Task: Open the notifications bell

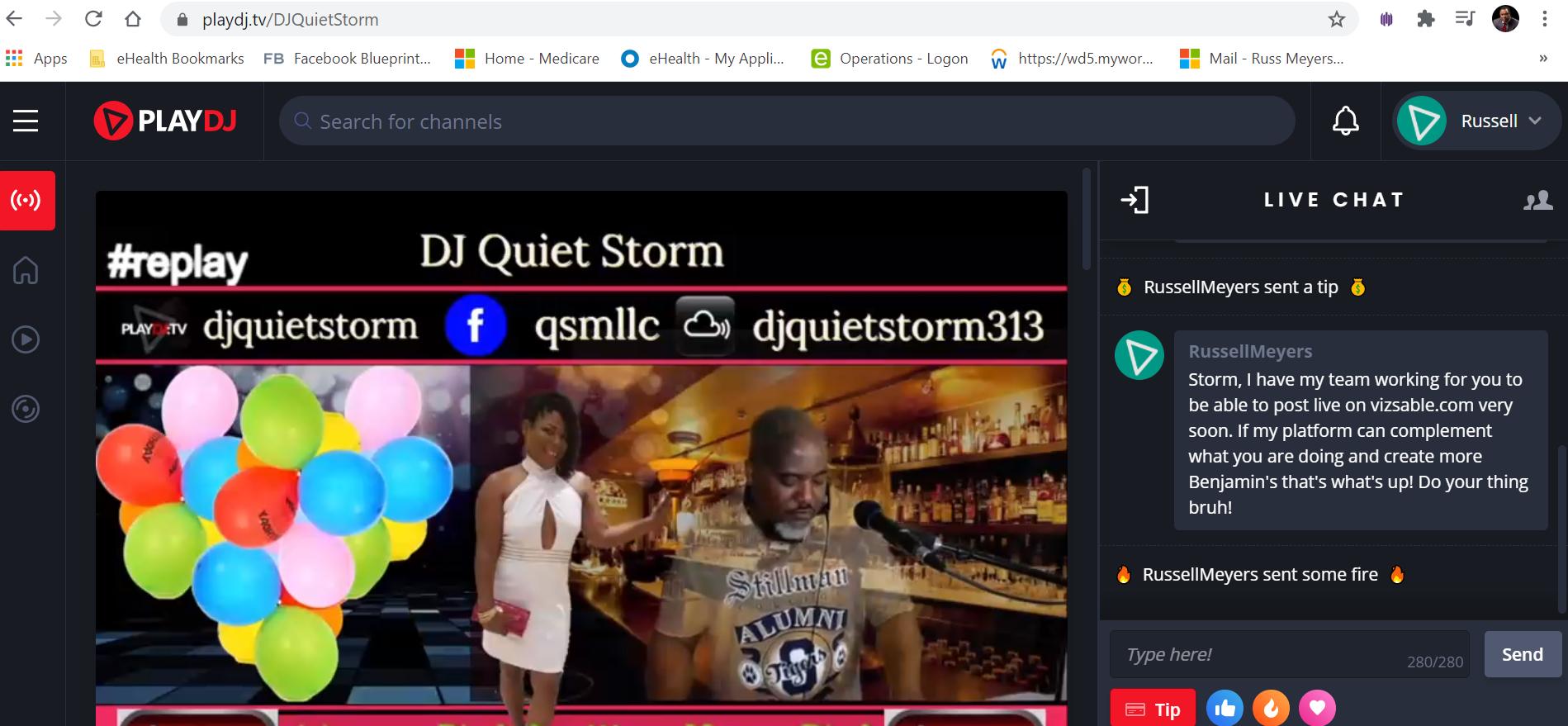Action: [x=1346, y=121]
